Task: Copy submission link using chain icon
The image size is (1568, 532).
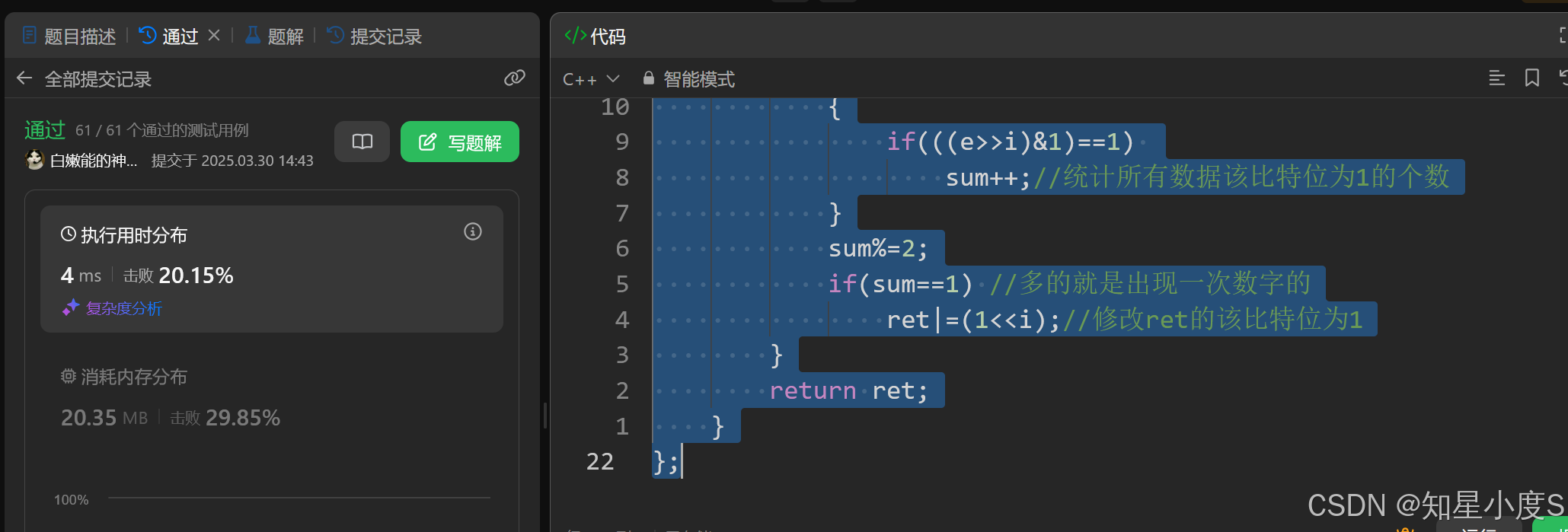Action: (x=515, y=78)
